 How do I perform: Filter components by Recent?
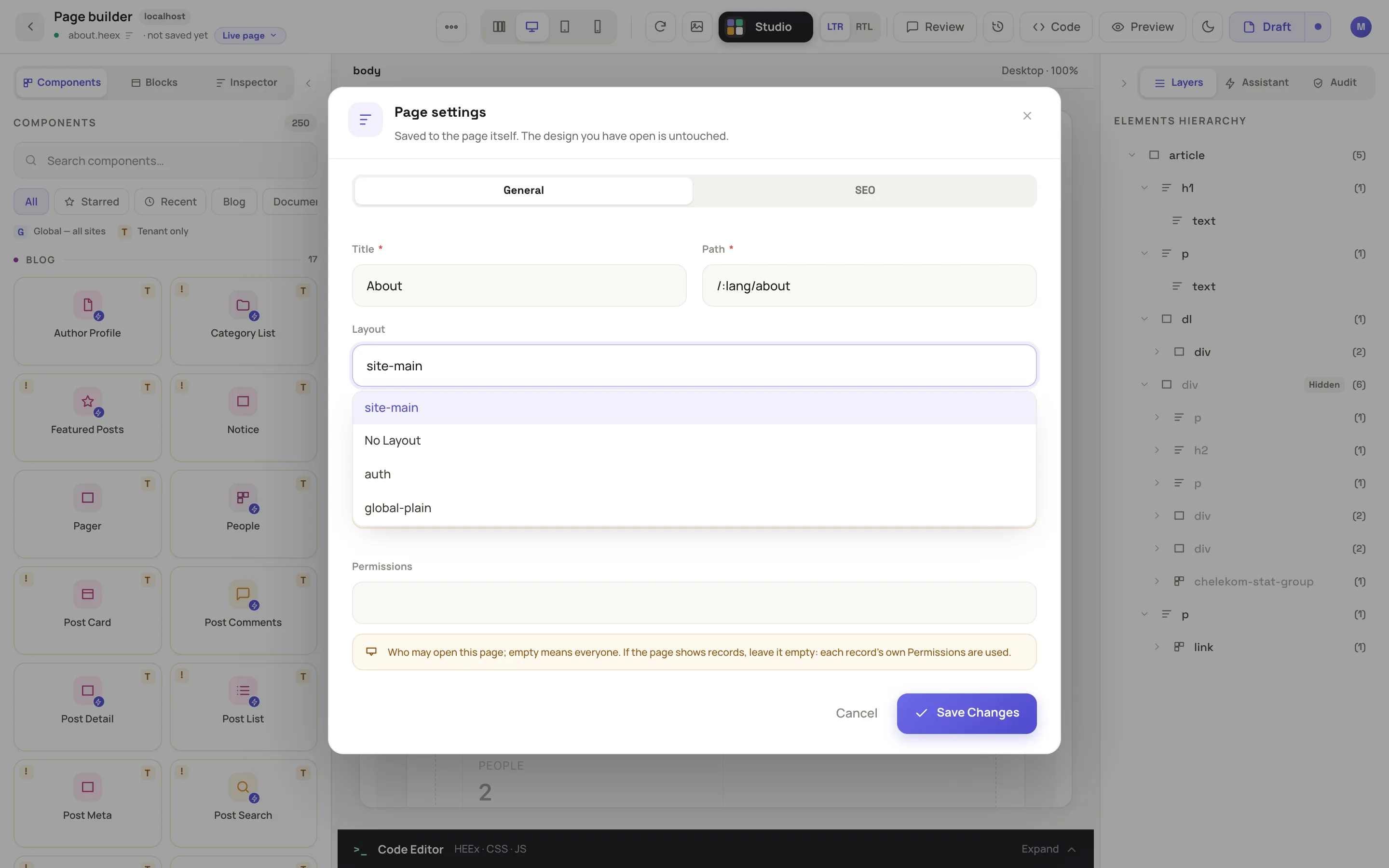tap(170, 202)
